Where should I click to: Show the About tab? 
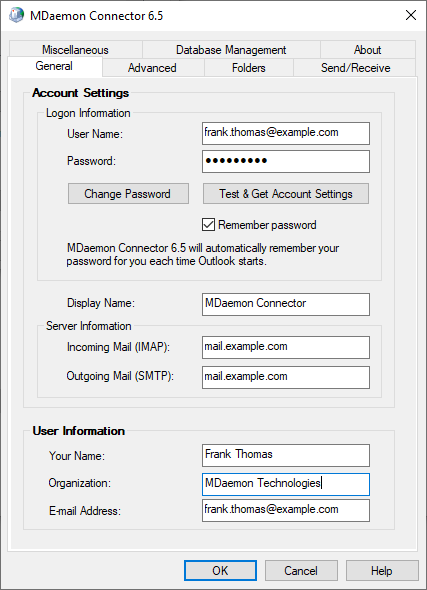tap(368, 50)
